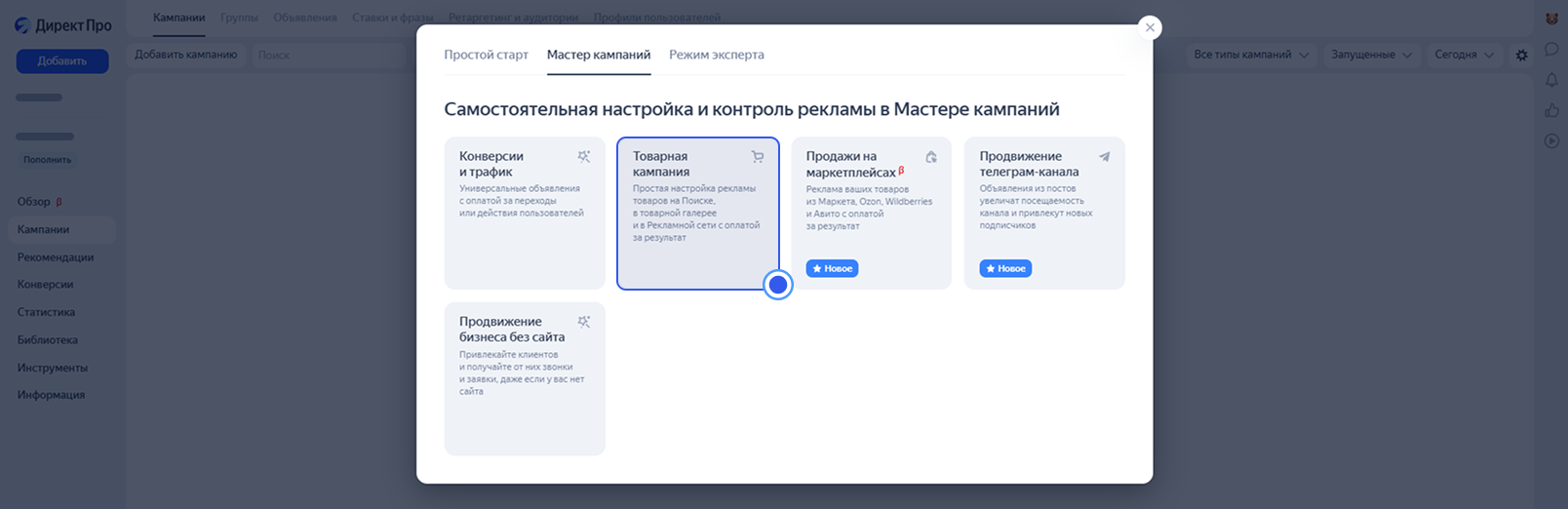The image size is (1568, 509).
Task: Click the Пополнить button in sidebar
Action: tap(48, 160)
